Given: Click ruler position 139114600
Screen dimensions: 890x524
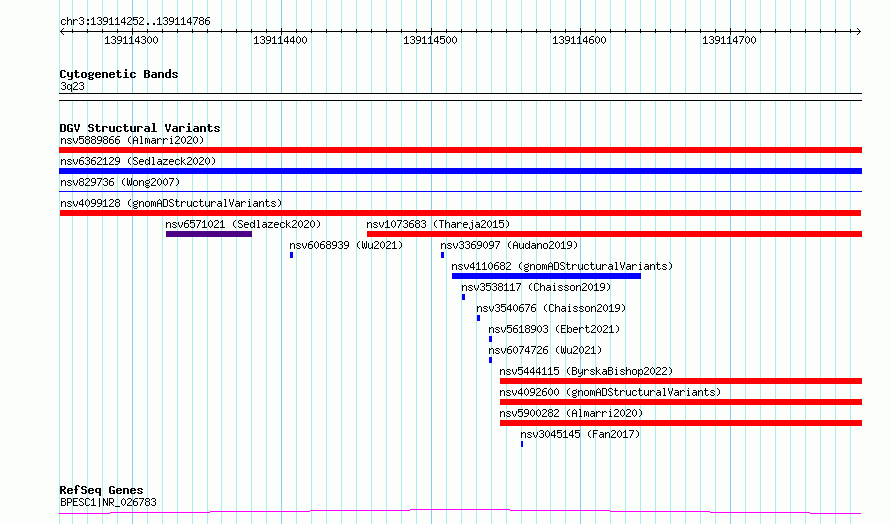Looking at the screenshot, I should tap(580, 40).
